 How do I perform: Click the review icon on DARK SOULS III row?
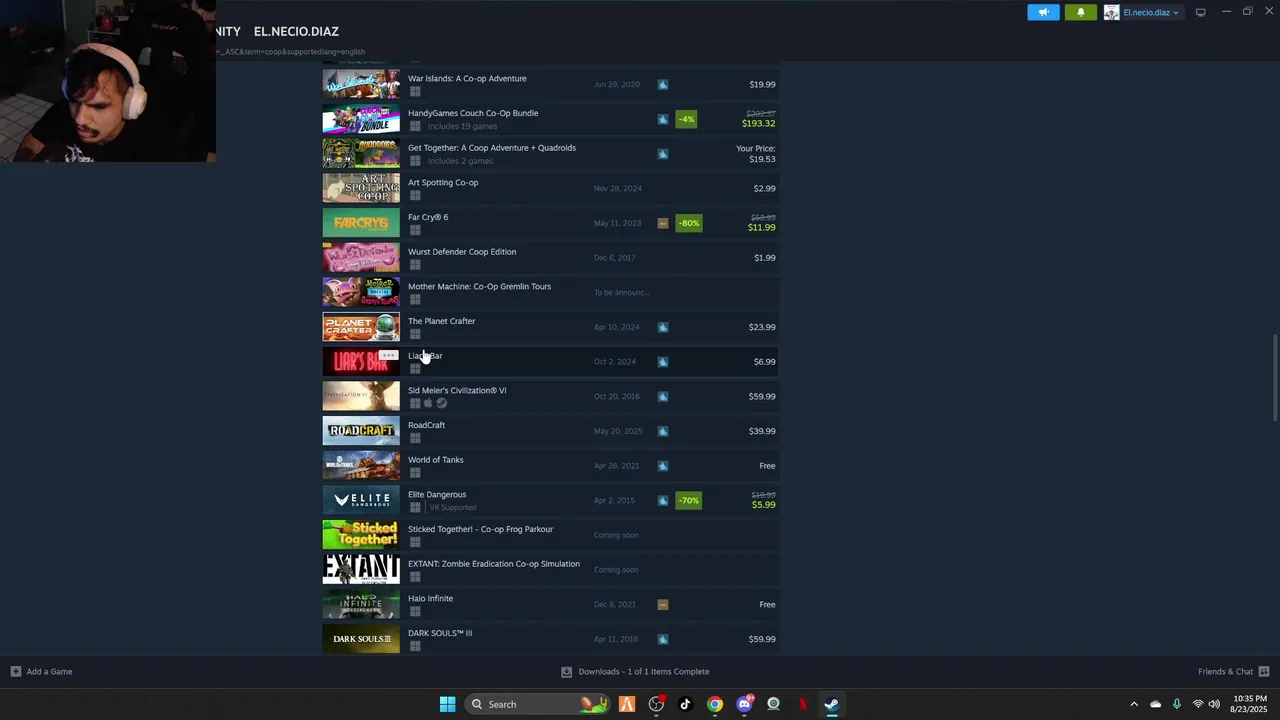pos(663,639)
